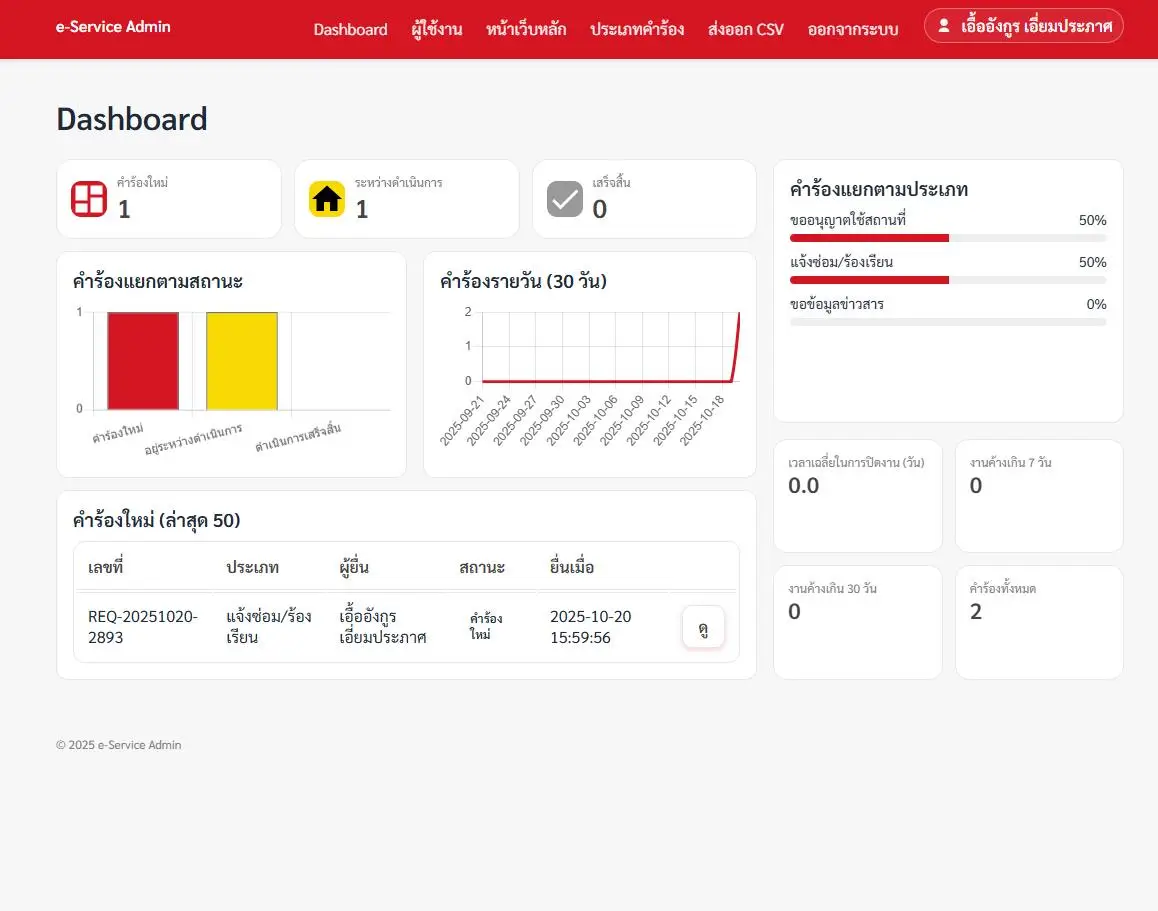The width and height of the screenshot is (1158, 911).
Task: Click the คำร้องทั้งหมด total requests card
Action: 1039,622
